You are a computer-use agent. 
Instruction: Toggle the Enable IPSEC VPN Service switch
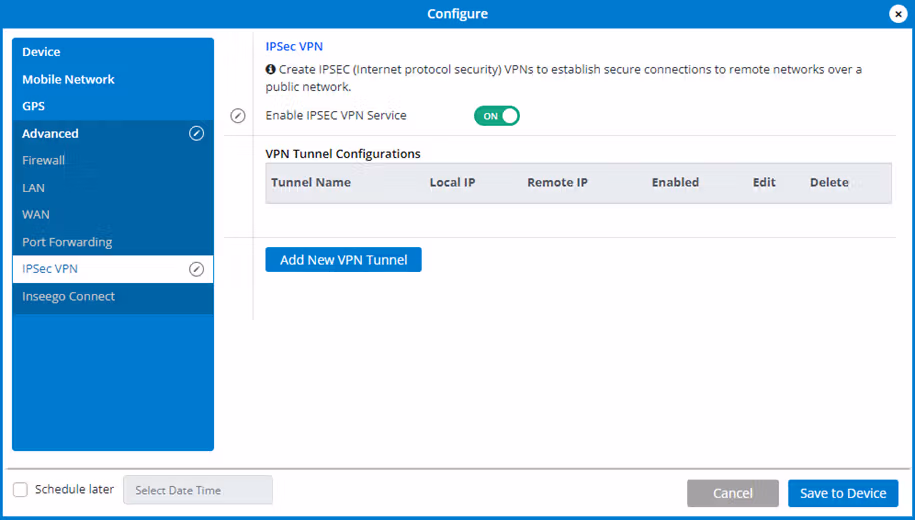497,116
